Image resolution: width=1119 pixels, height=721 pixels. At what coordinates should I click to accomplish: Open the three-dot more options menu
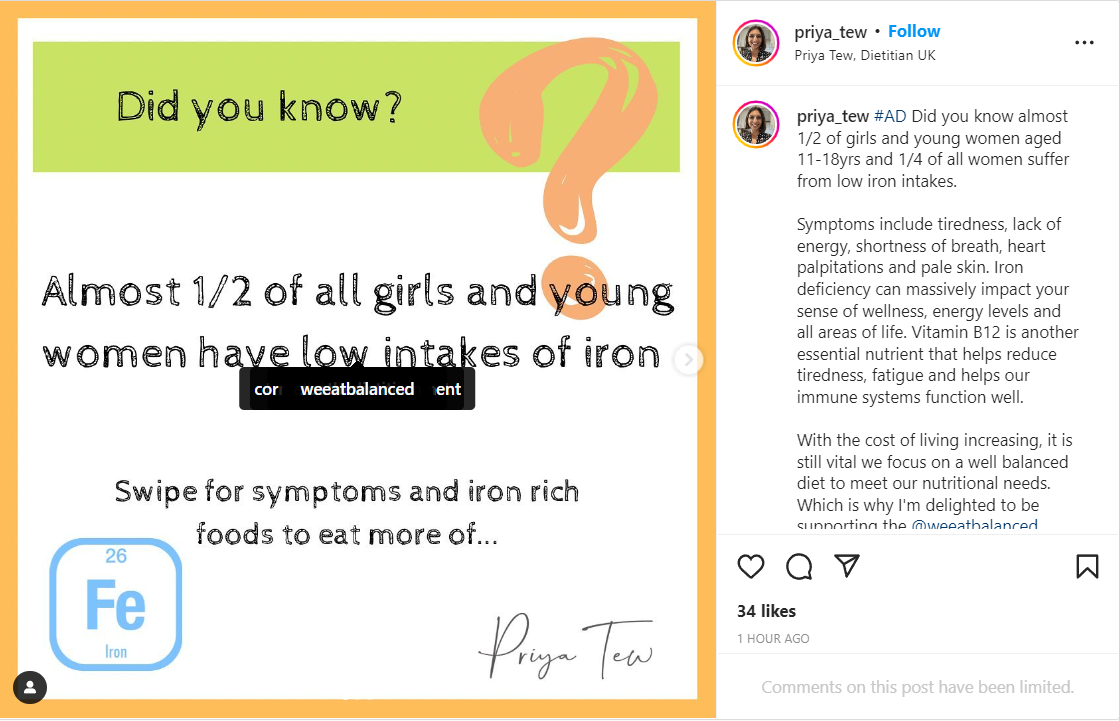pos(1084,43)
